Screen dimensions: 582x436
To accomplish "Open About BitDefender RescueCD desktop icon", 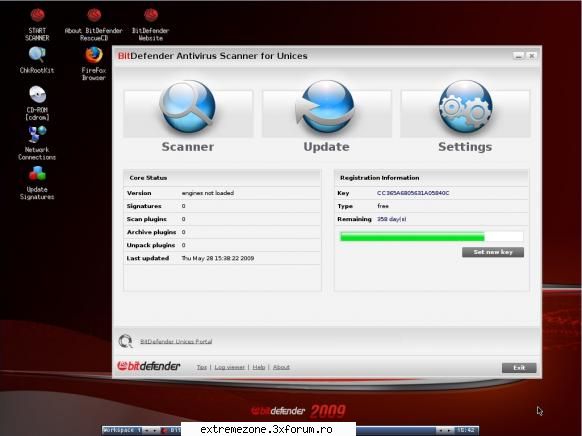I will pos(94,24).
